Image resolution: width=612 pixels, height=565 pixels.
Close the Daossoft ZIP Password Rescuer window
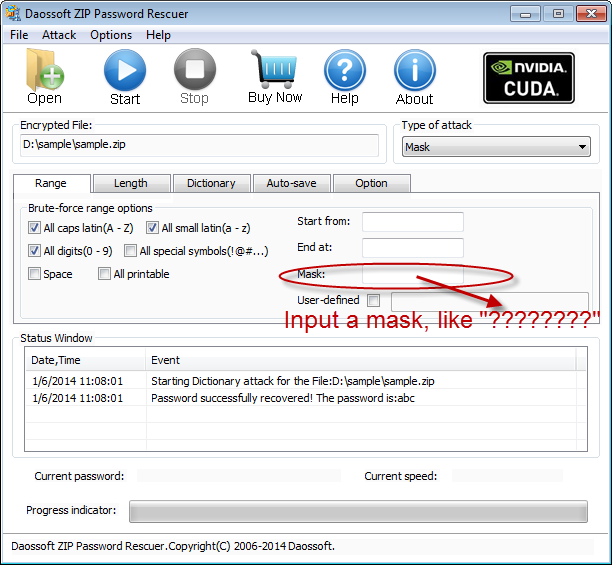coord(591,14)
